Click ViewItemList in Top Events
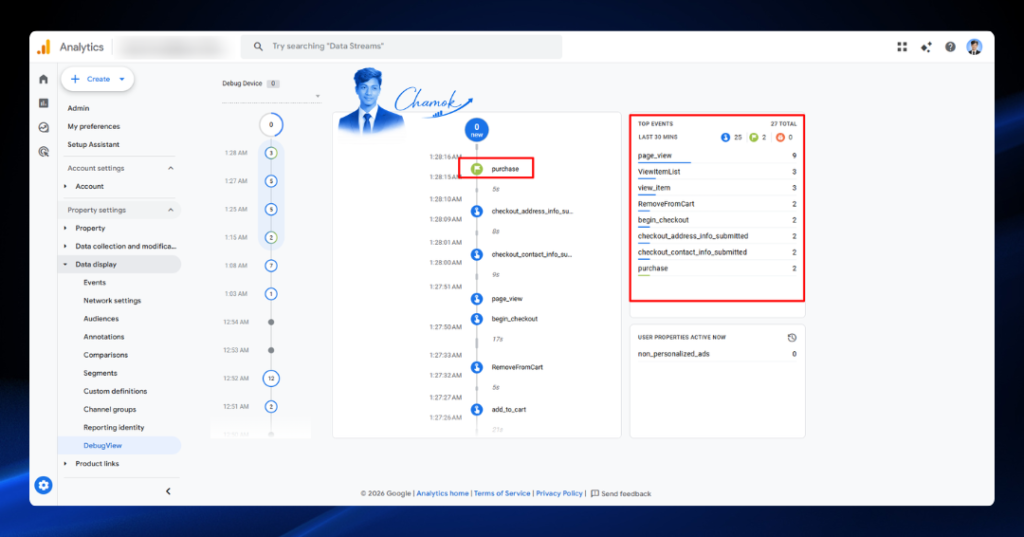Viewport: 1024px width, 537px height. click(659, 172)
